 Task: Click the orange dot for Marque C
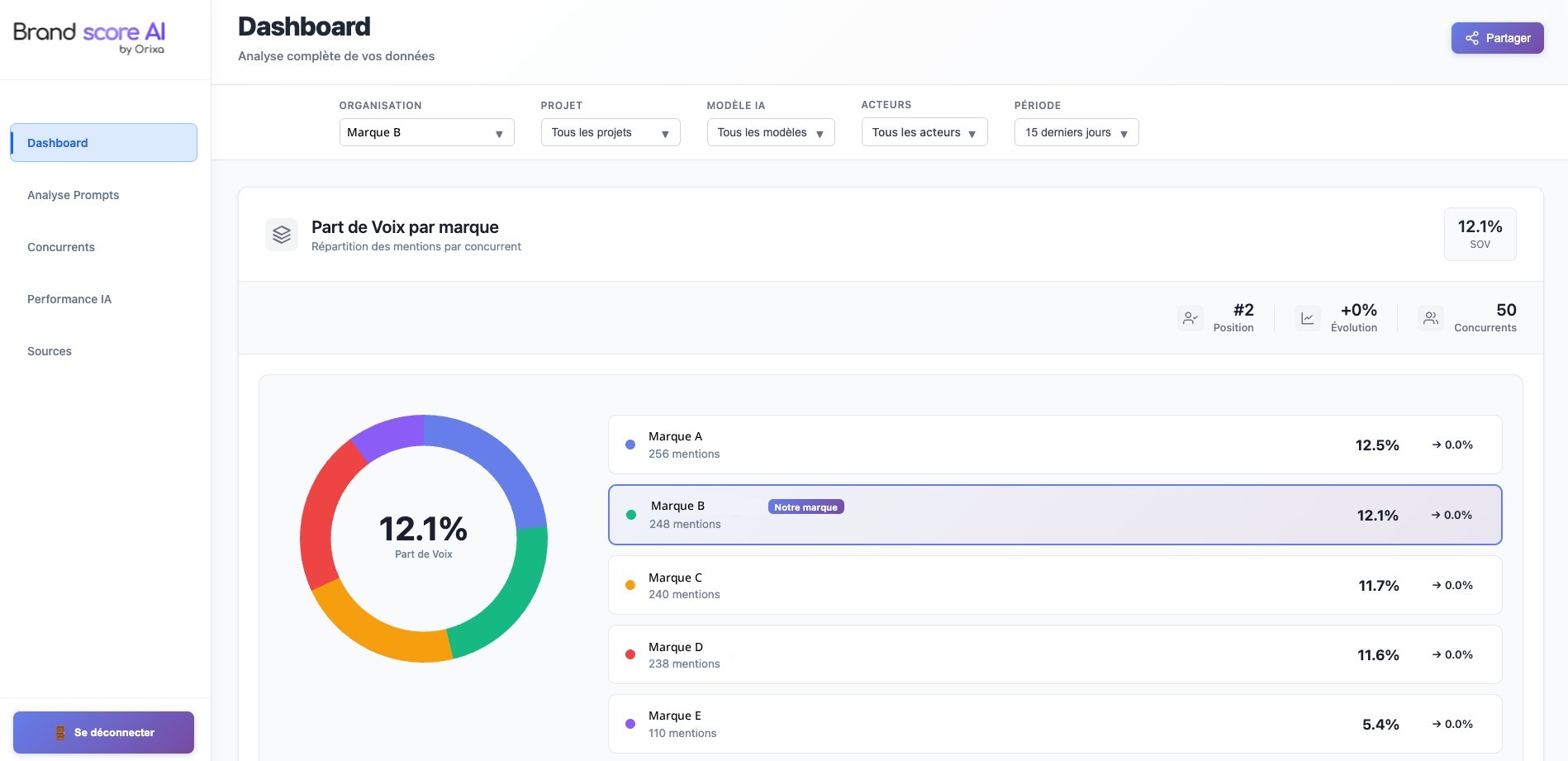(x=630, y=585)
